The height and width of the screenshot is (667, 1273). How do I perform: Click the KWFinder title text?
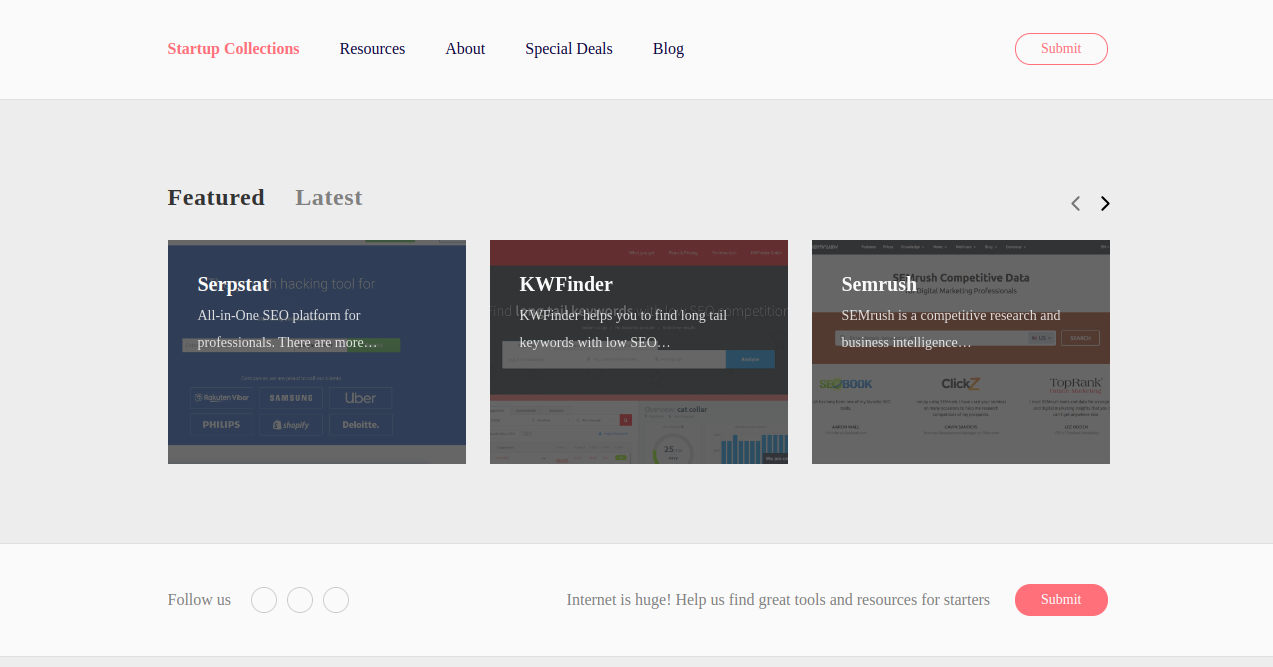566,284
